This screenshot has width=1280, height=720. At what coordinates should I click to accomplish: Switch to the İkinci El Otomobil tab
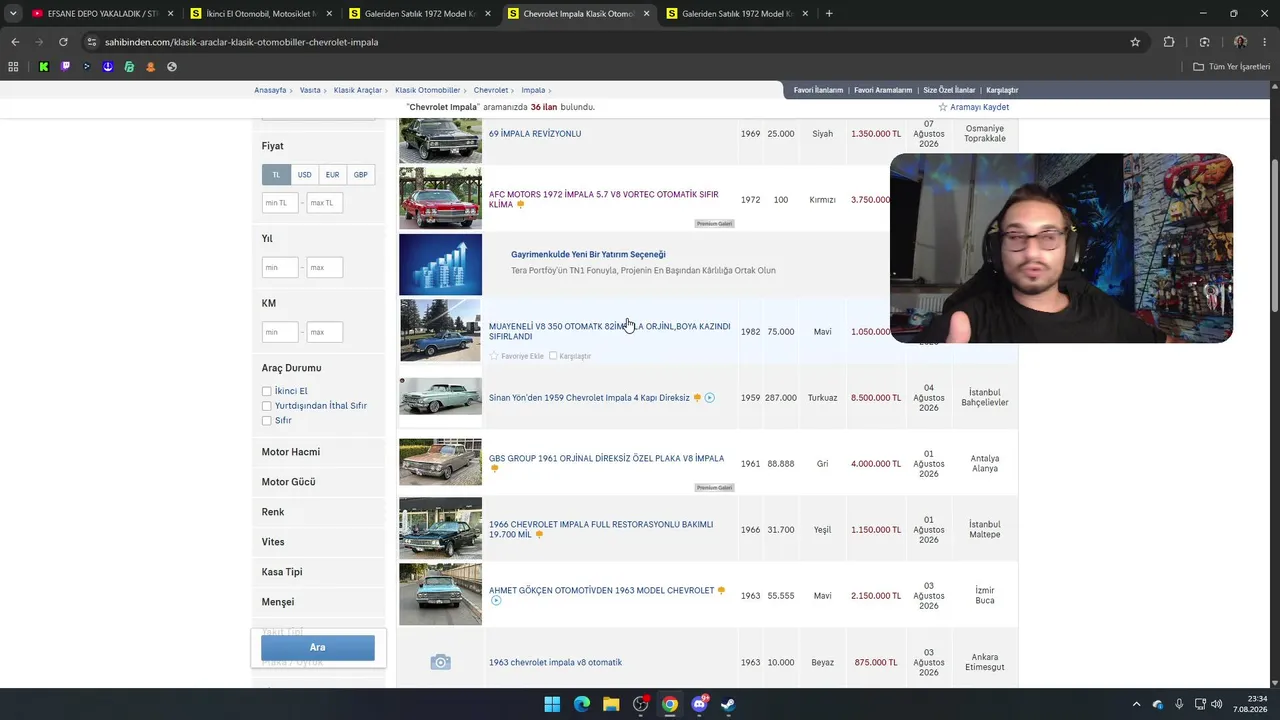[x=260, y=14]
